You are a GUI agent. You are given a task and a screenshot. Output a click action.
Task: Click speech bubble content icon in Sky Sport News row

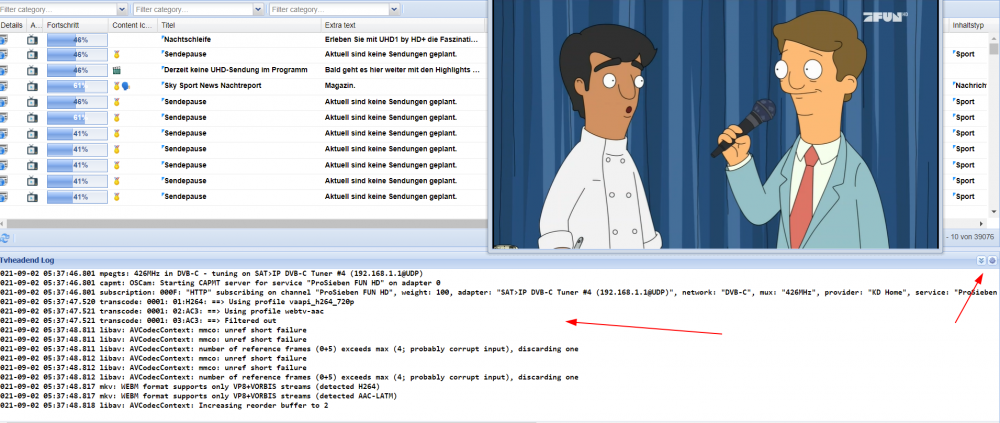tap(125, 86)
